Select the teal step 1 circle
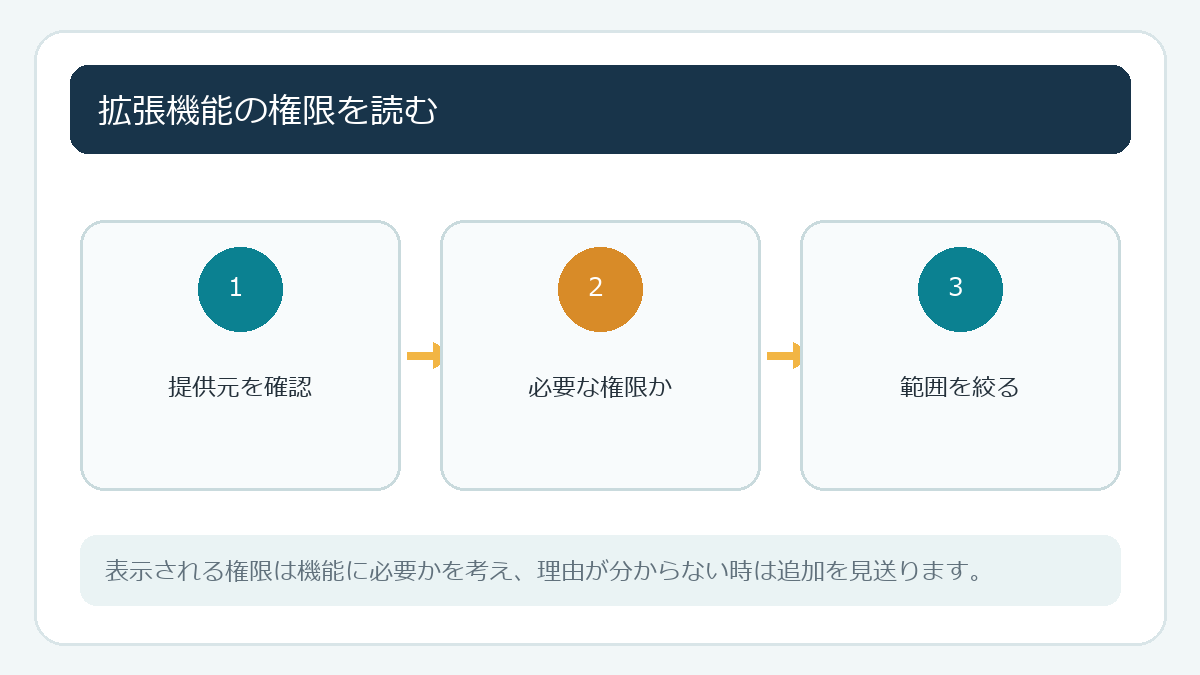 [x=240, y=289]
